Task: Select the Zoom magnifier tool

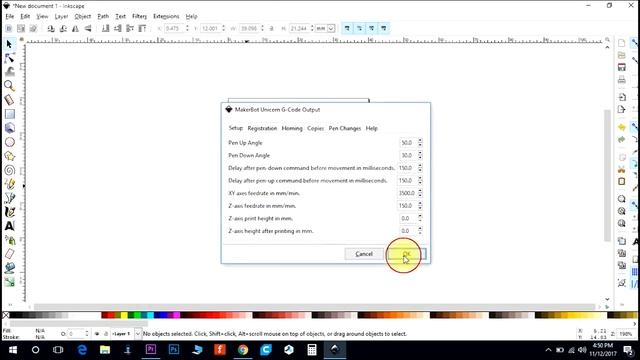Action: [x=9, y=86]
